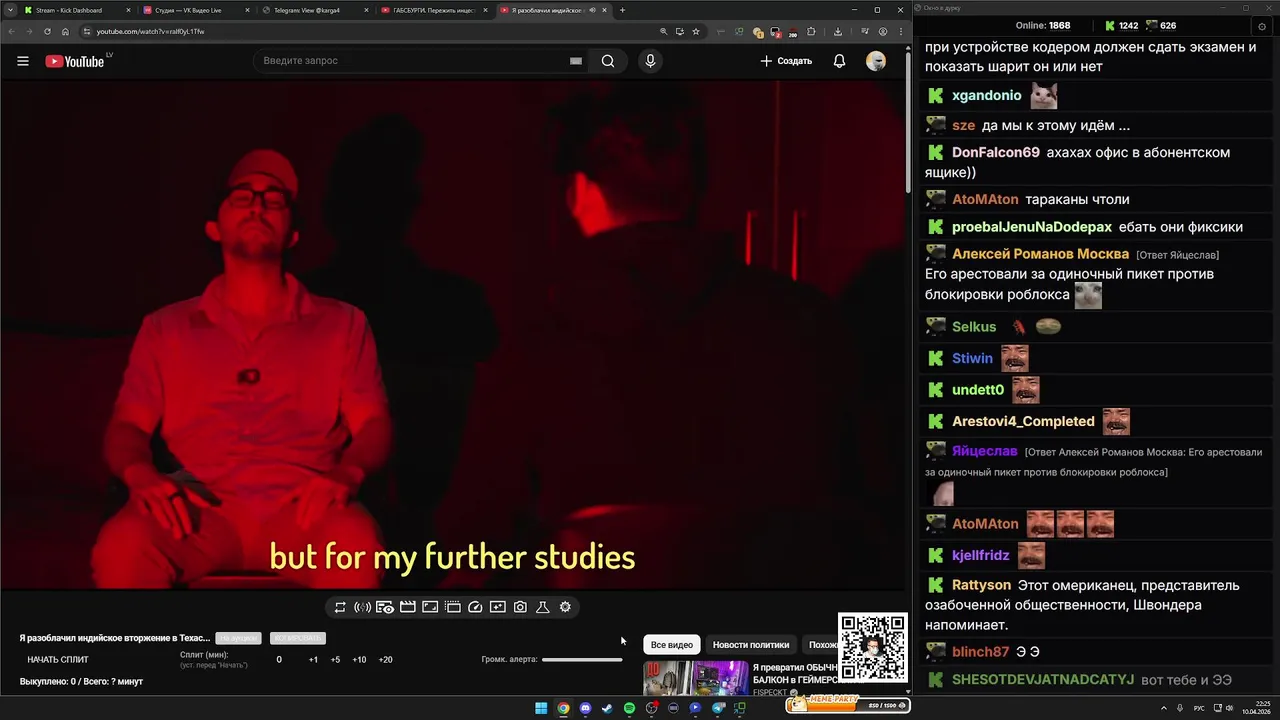
Task: Select the Новости политики filter chip
Action: point(751,645)
